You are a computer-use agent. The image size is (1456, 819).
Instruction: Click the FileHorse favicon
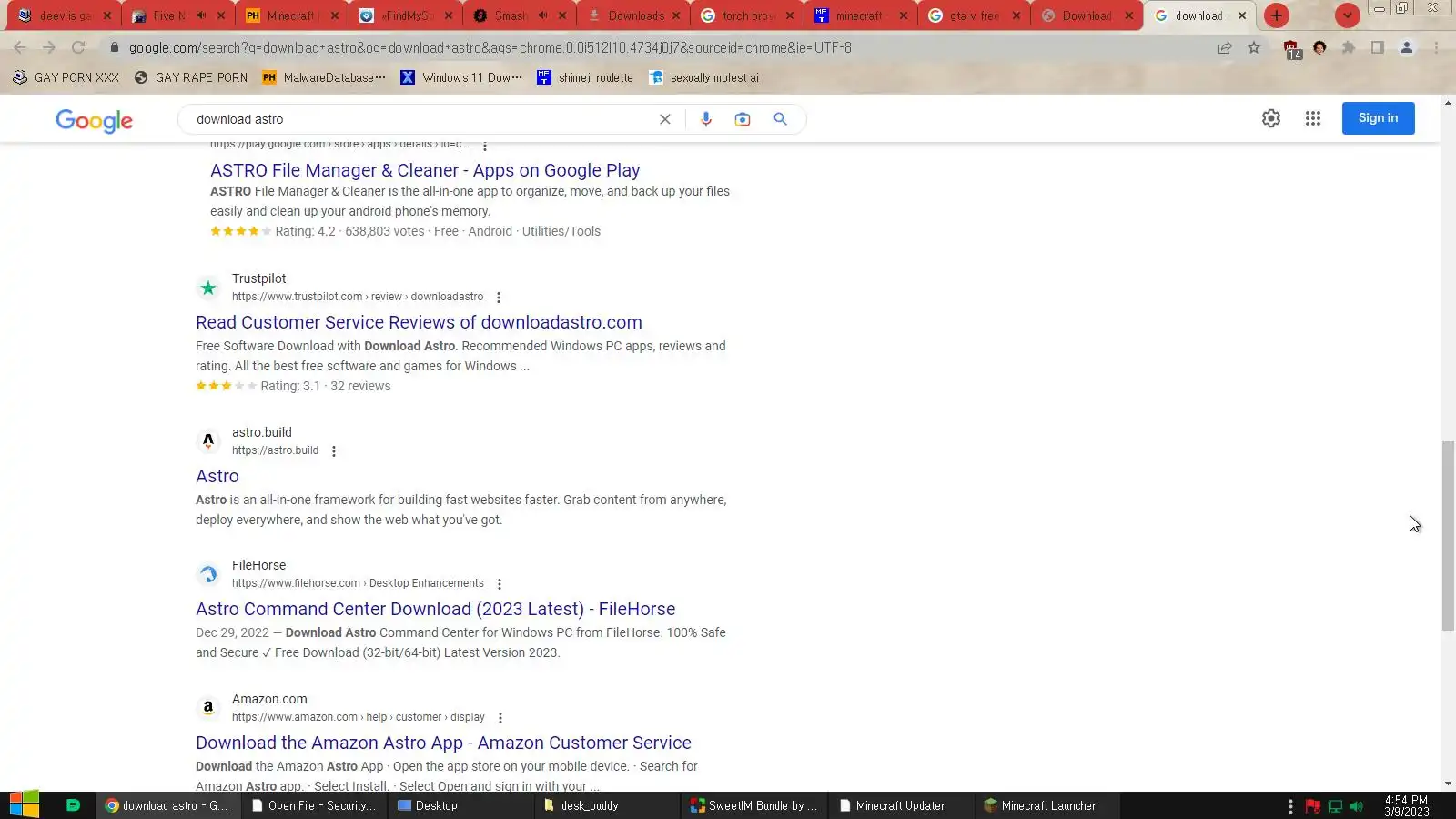click(x=208, y=574)
